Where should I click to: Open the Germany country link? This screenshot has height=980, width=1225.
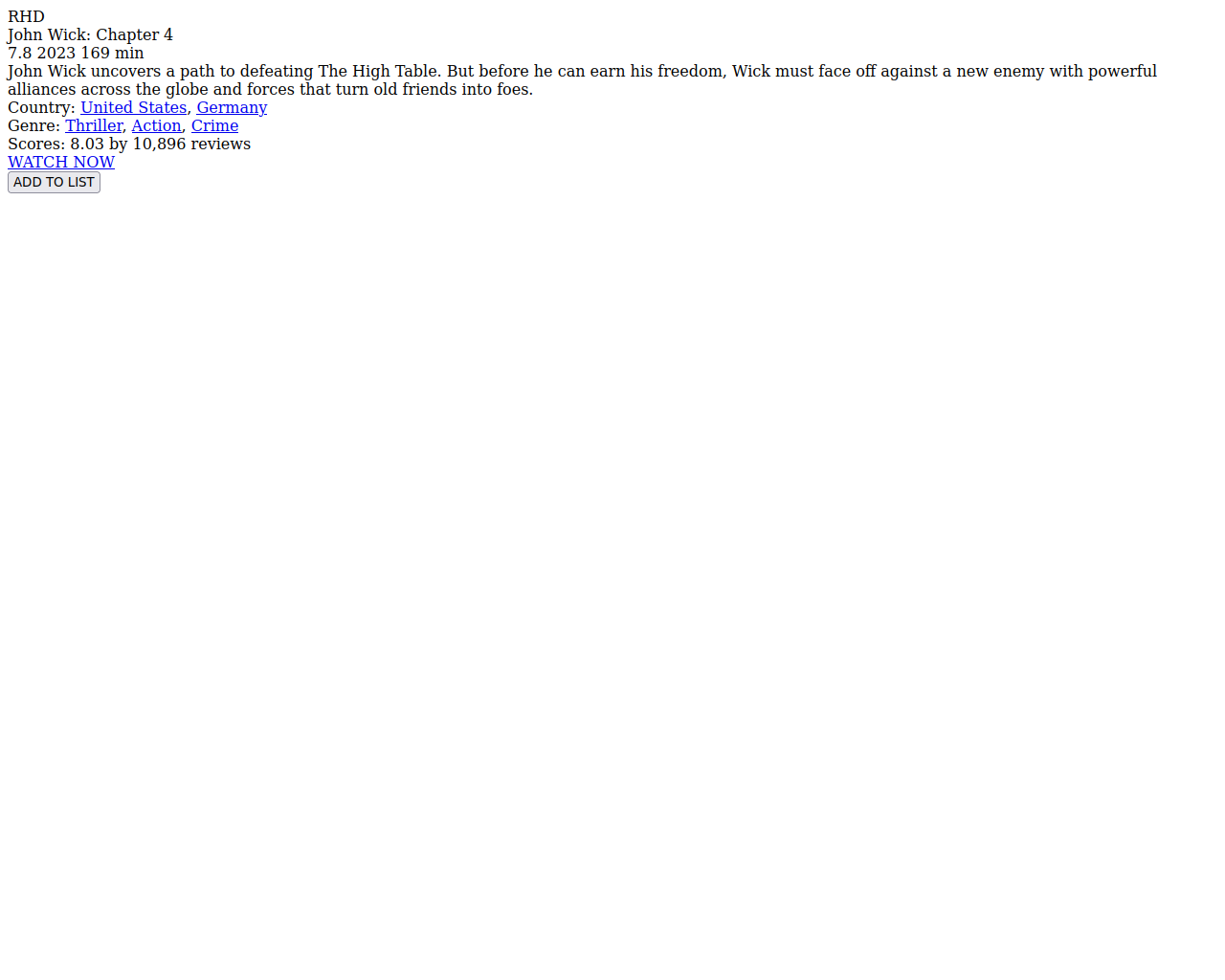click(232, 108)
